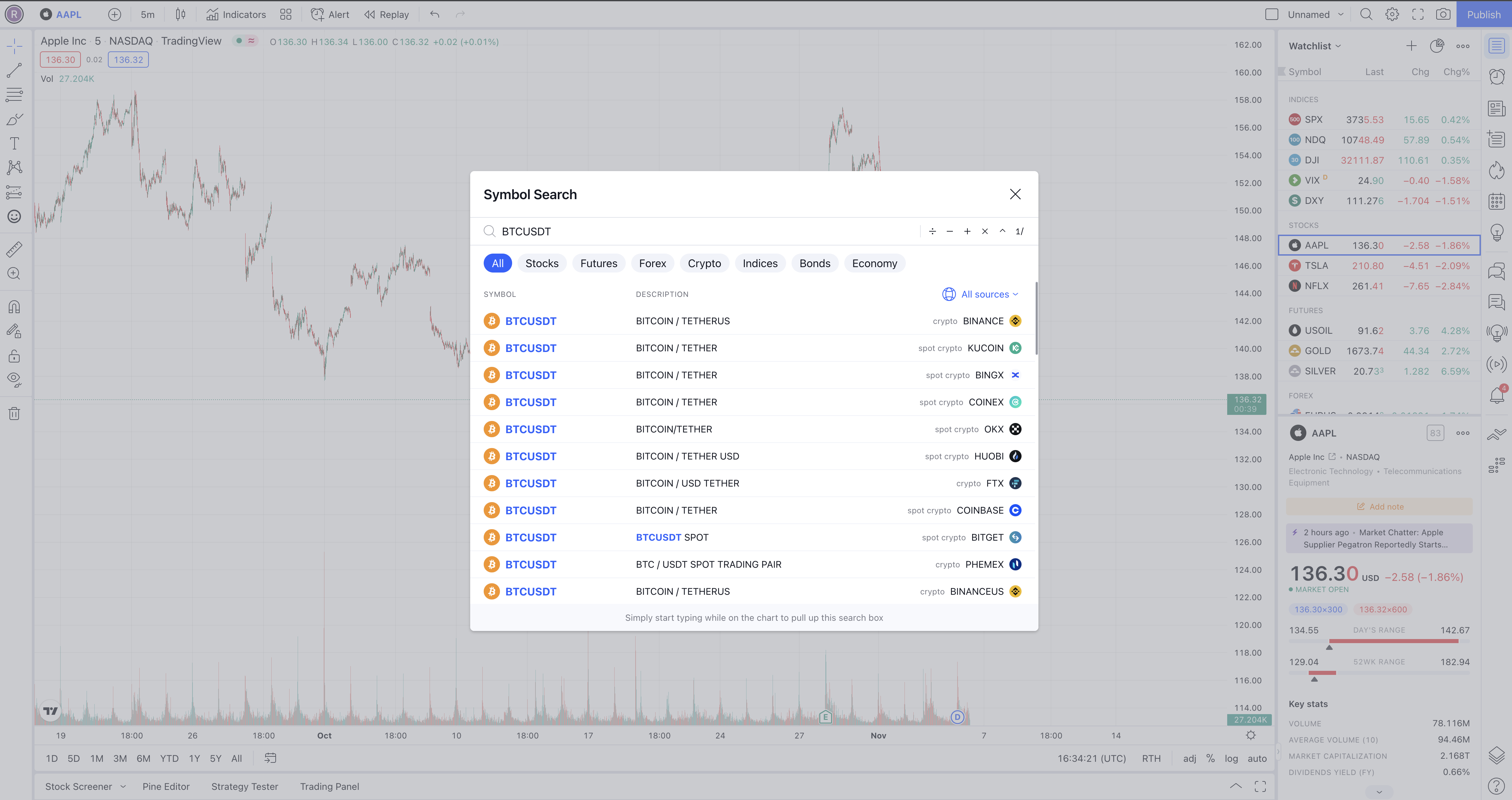Open the forecasting and measurement tools
Viewport: 1512px width, 800px height.
pyautogui.click(x=15, y=192)
